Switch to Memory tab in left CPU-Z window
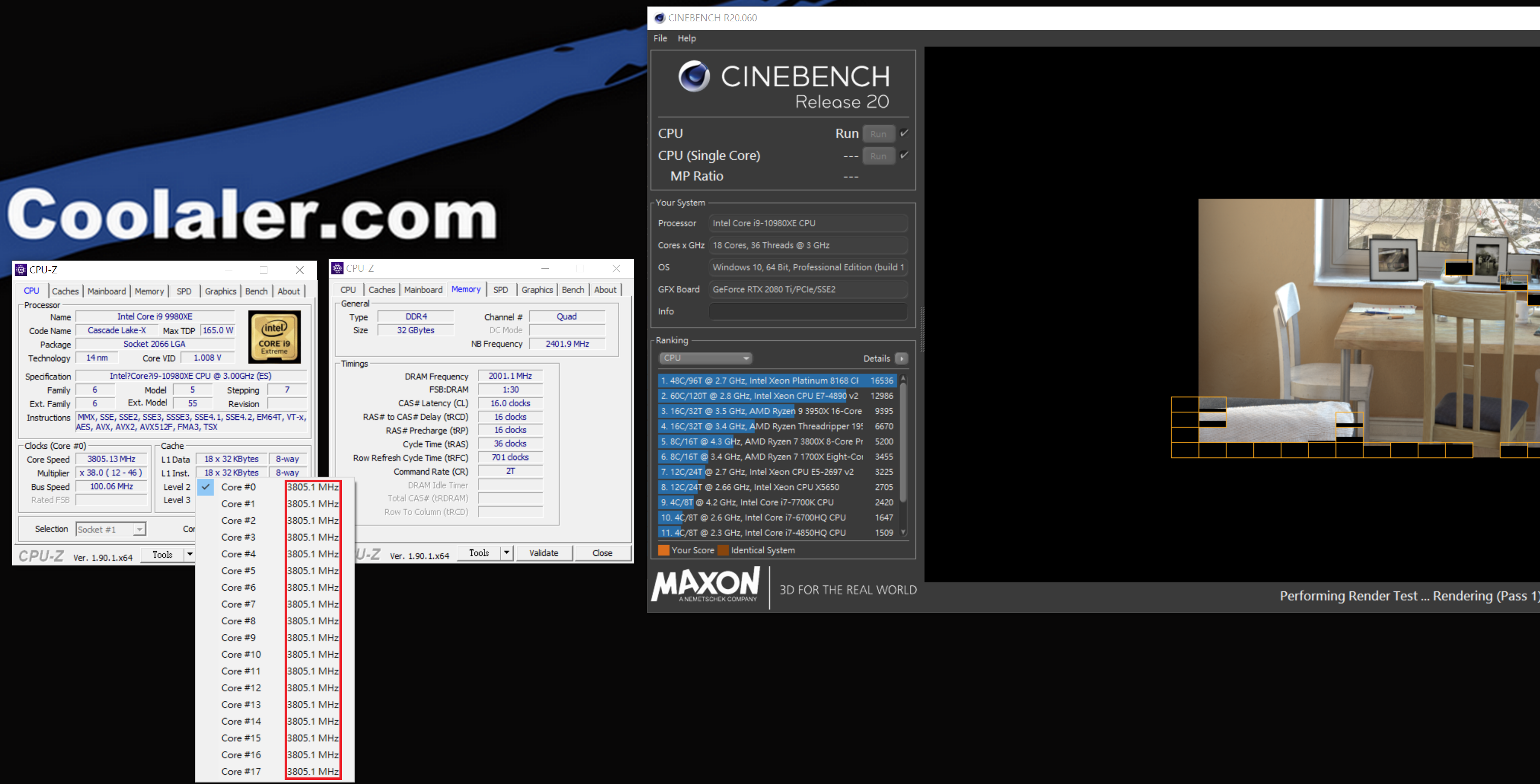 [x=149, y=292]
